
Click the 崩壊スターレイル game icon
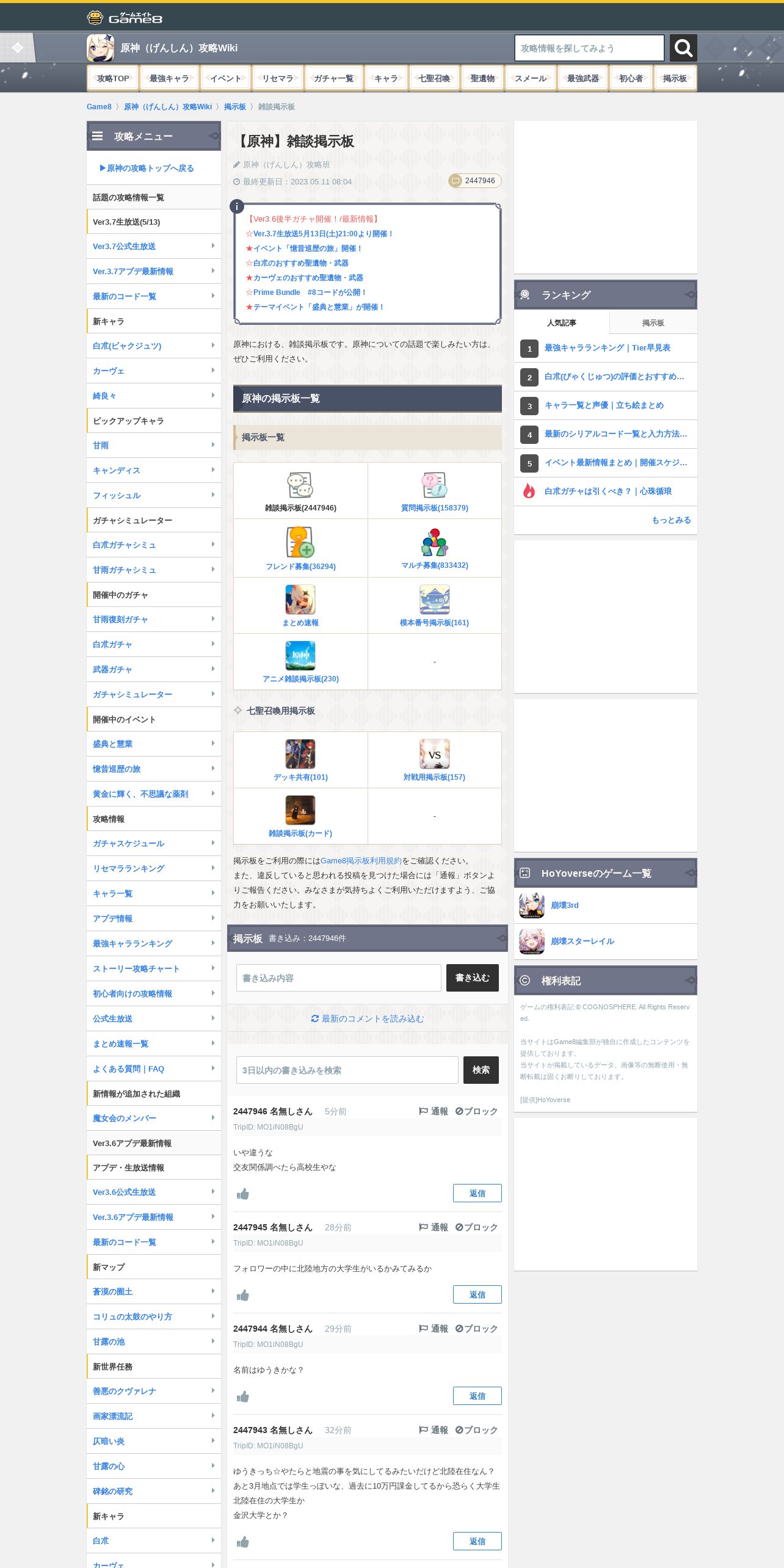click(x=532, y=942)
